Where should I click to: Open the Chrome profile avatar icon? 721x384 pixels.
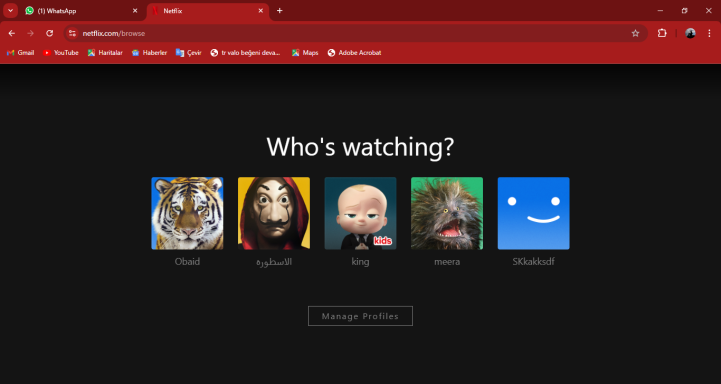click(690, 33)
